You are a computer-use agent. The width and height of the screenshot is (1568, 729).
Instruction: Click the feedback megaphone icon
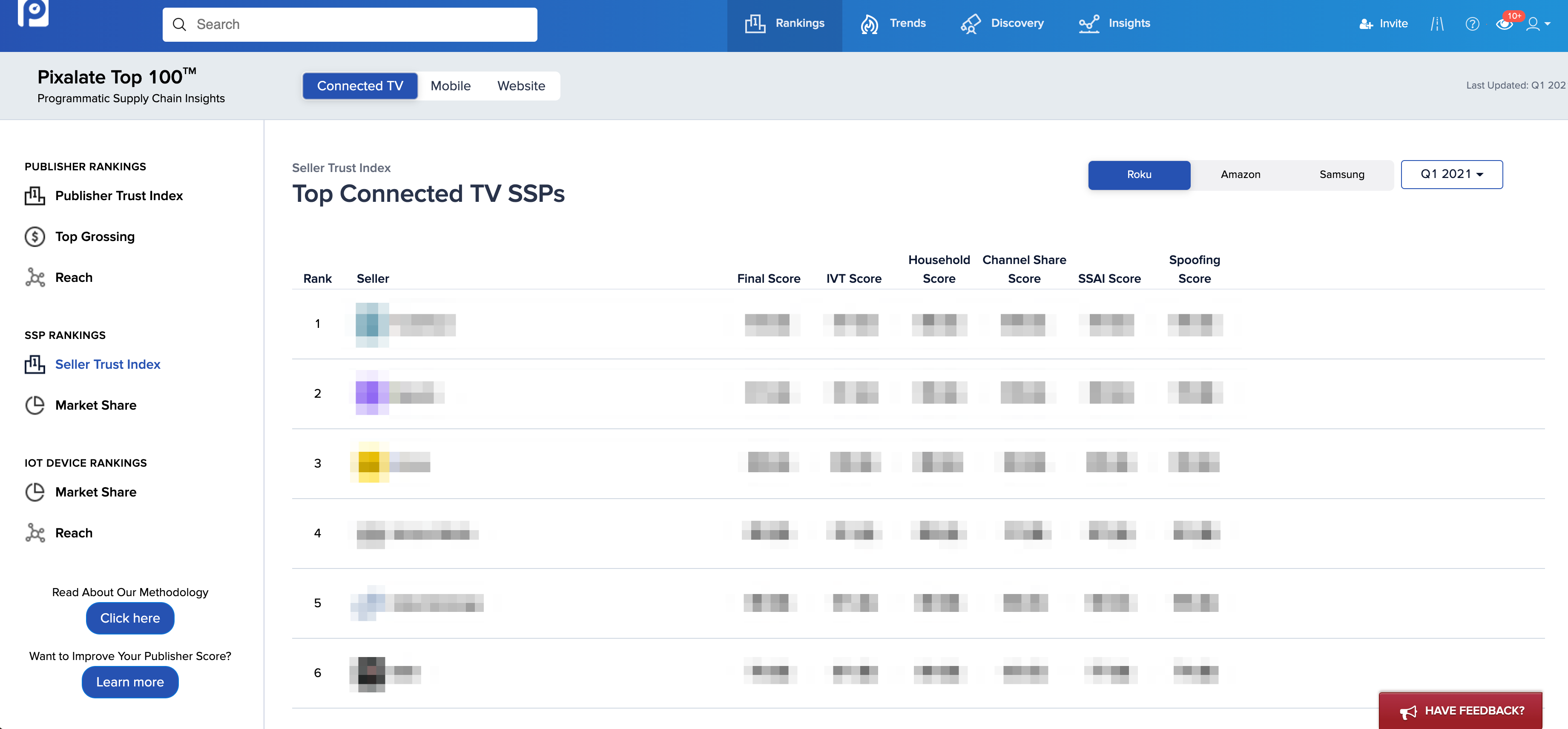(1408, 712)
